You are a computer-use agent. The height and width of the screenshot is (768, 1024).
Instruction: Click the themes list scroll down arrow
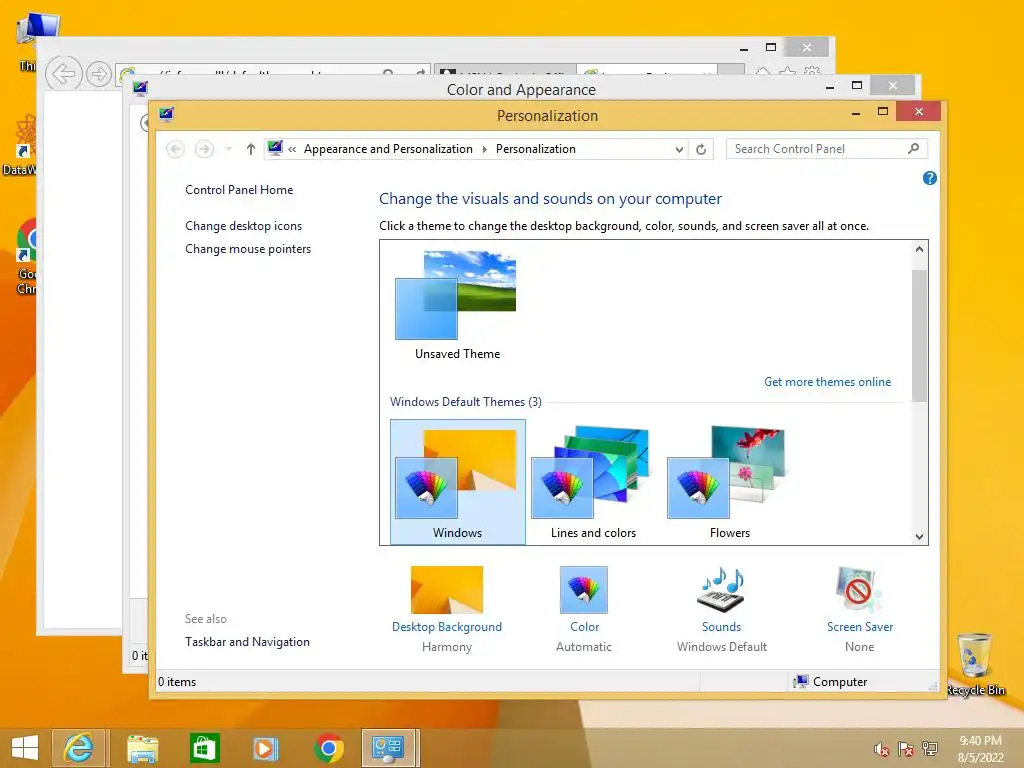click(x=919, y=537)
